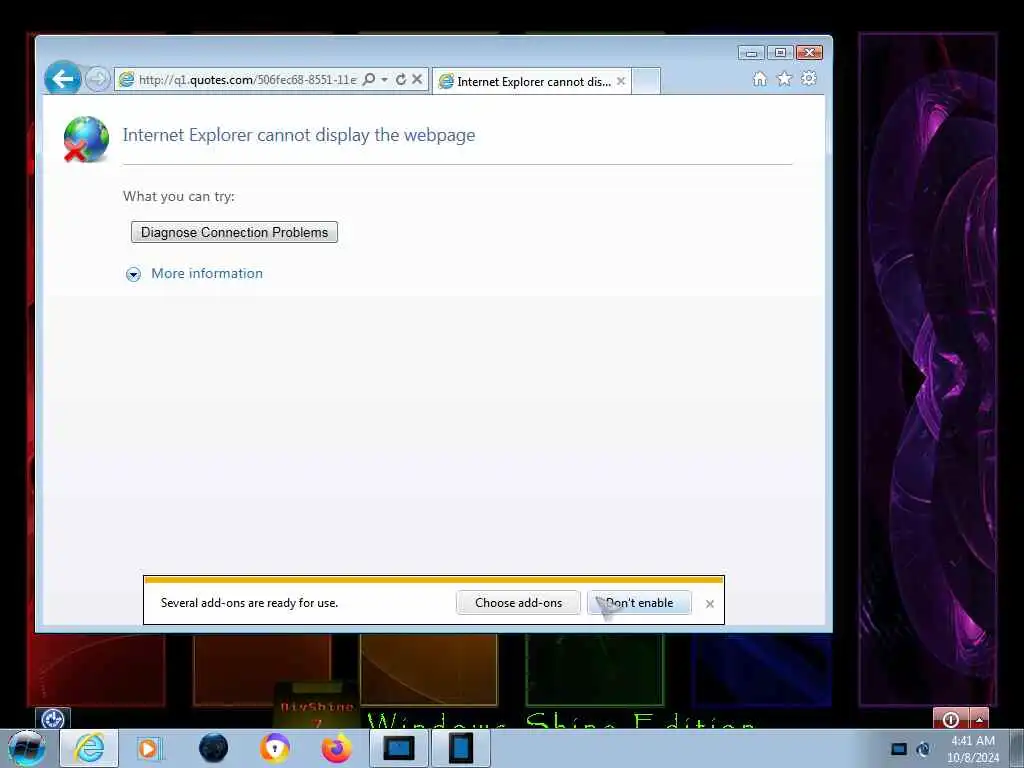Click the display tray icon
1024x768 pixels.
pos(899,749)
